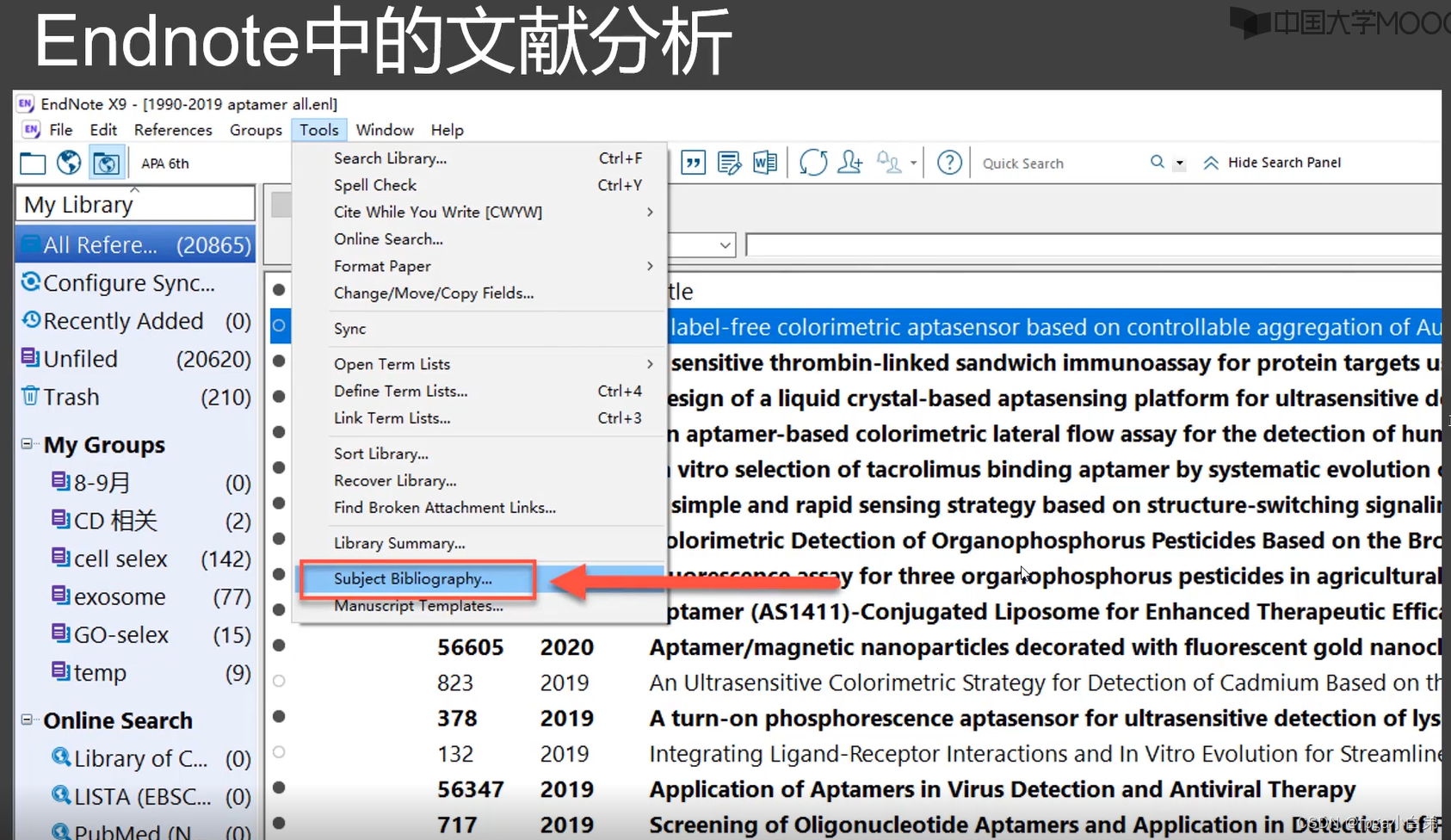Click the EN icon left of File menu
This screenshot has width=1451, height=840.
(32, 130)
